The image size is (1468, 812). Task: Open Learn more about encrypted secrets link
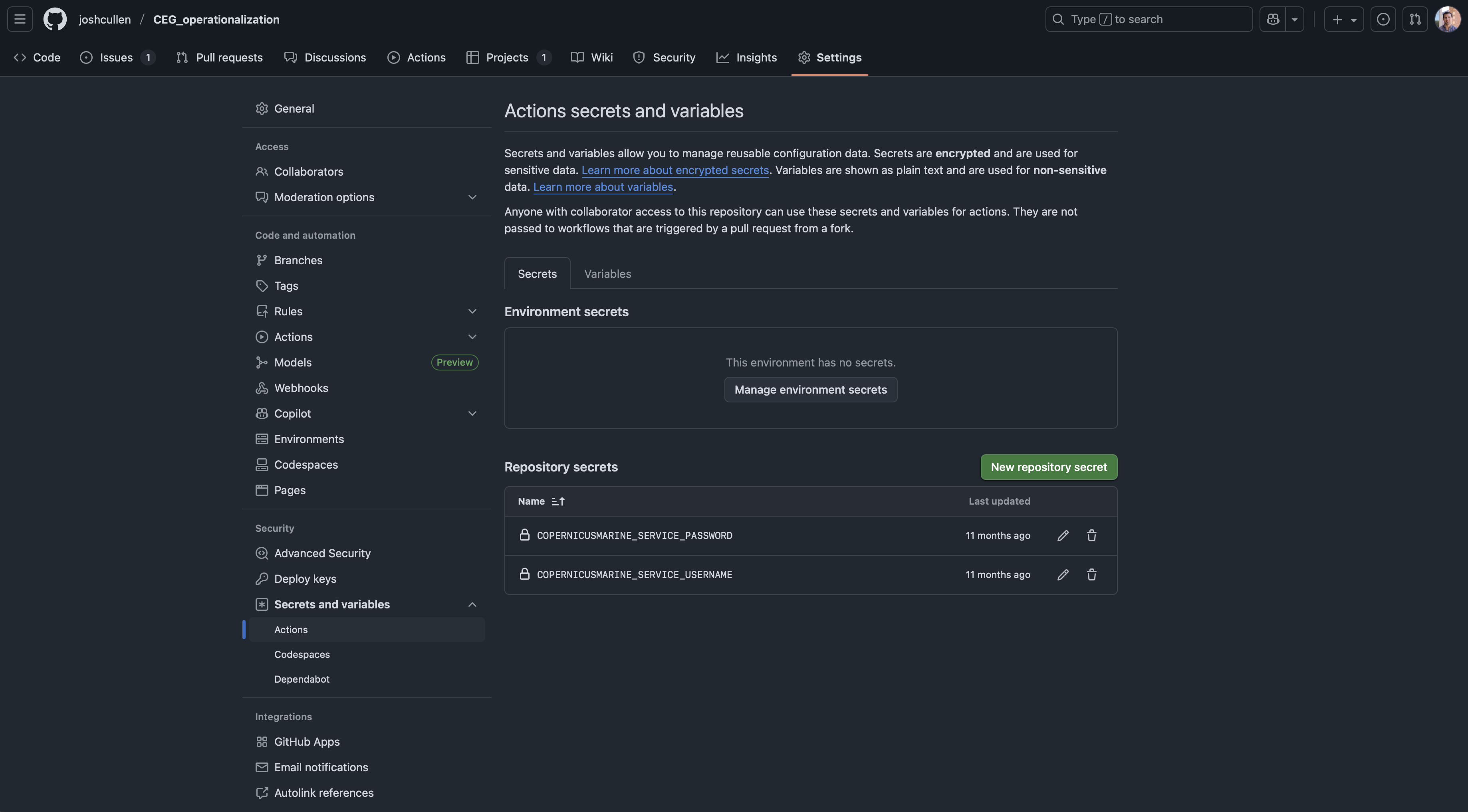click(x=675, y=170)
